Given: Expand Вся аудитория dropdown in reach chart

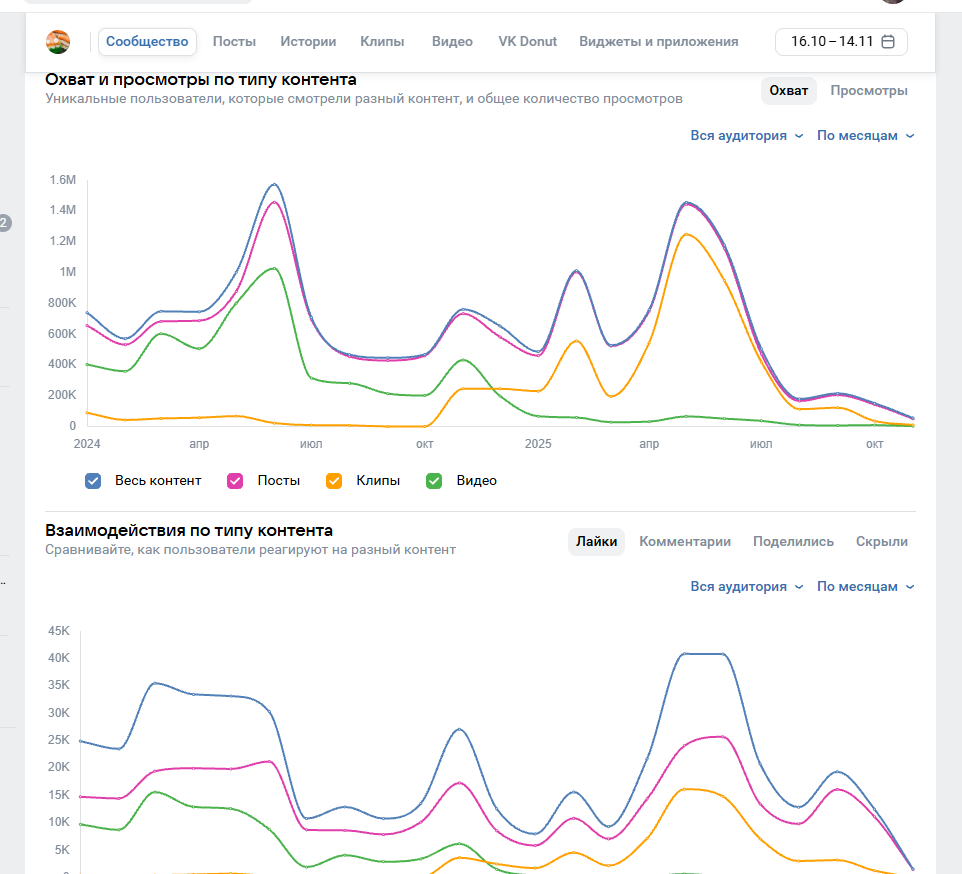Looking at the screenshot, I should pos(746,136).
